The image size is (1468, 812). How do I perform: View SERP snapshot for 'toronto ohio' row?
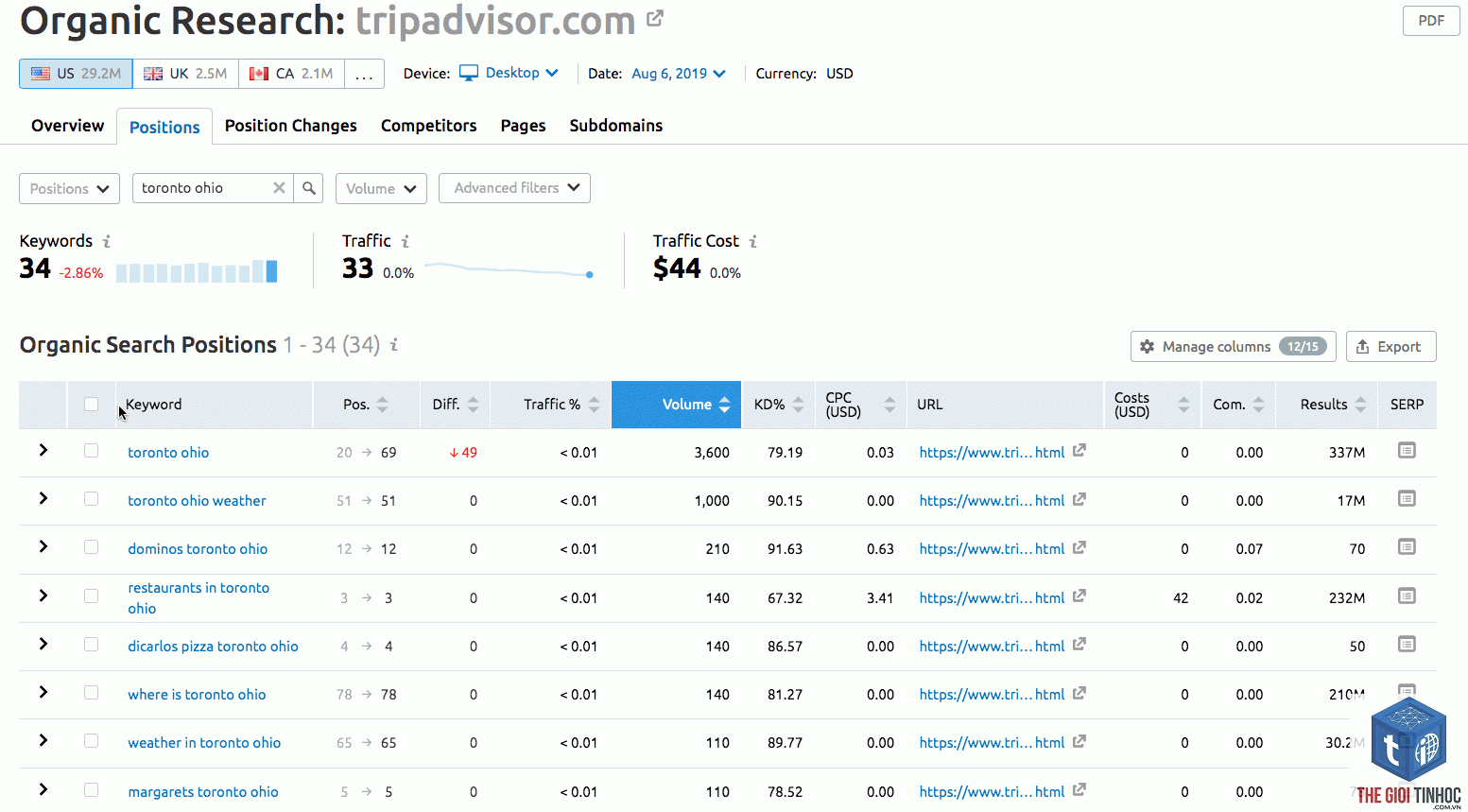point(1407,451)
